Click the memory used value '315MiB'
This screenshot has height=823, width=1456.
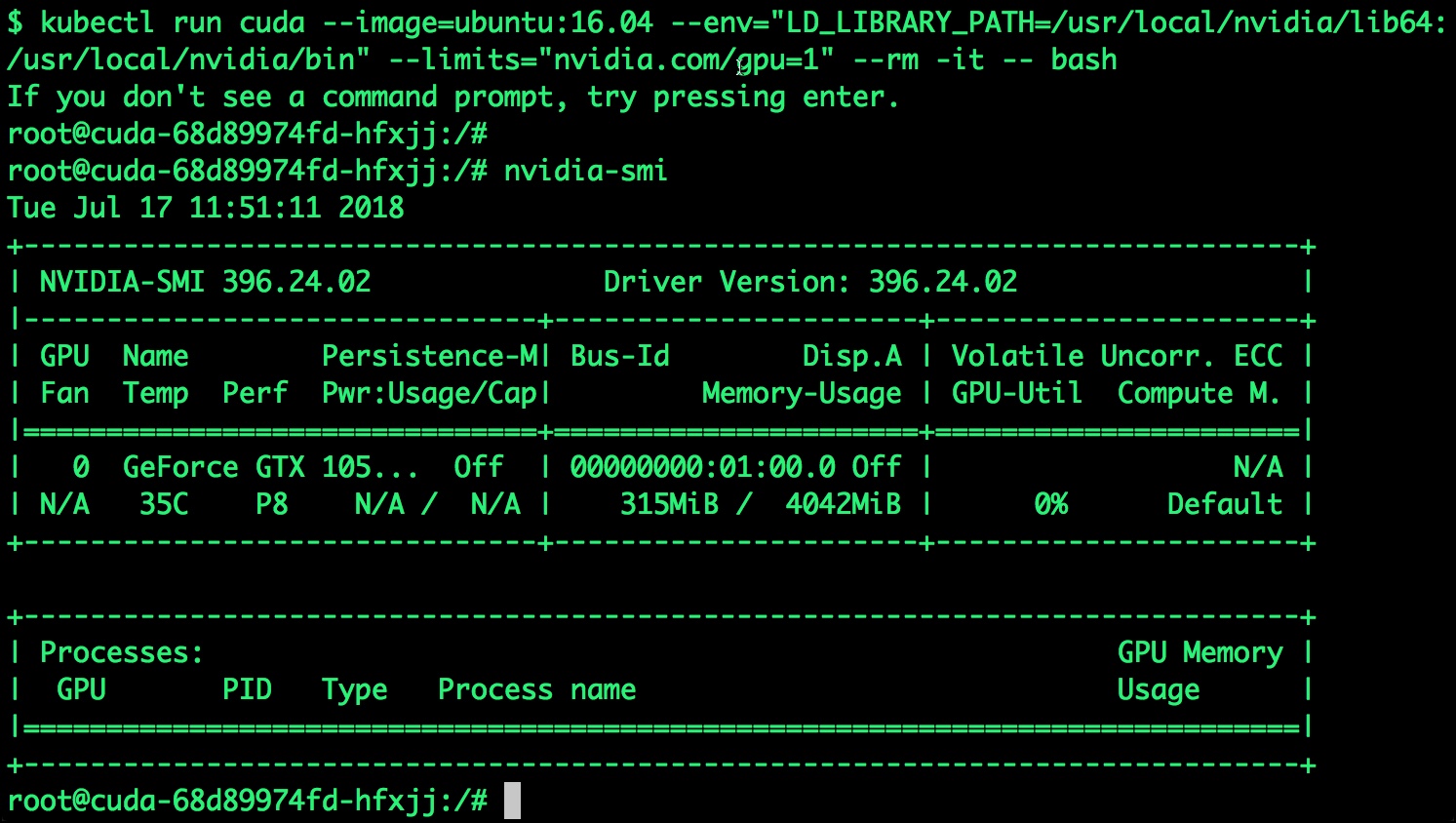click(670, 504)
